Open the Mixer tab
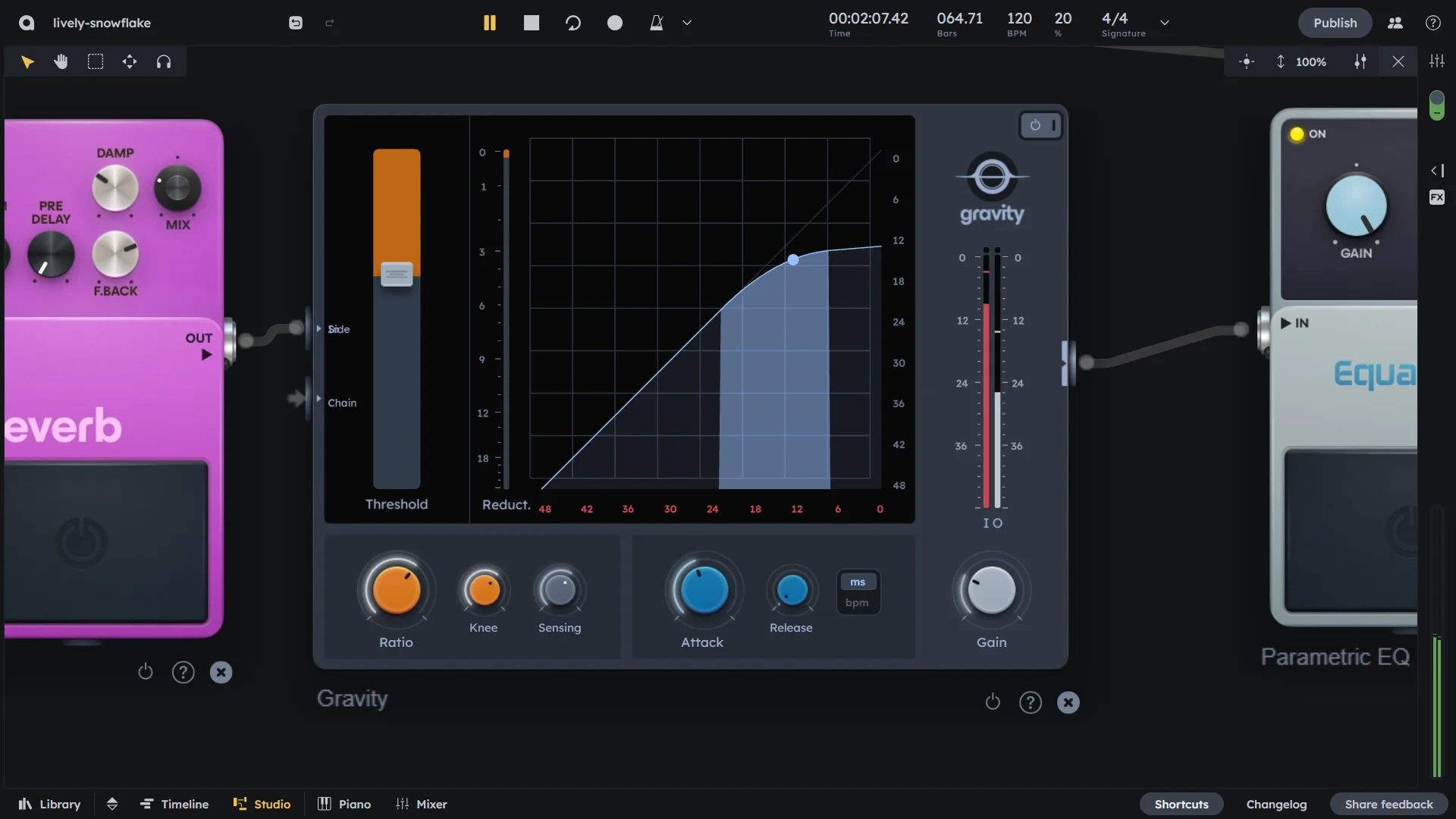 (422, 804)
